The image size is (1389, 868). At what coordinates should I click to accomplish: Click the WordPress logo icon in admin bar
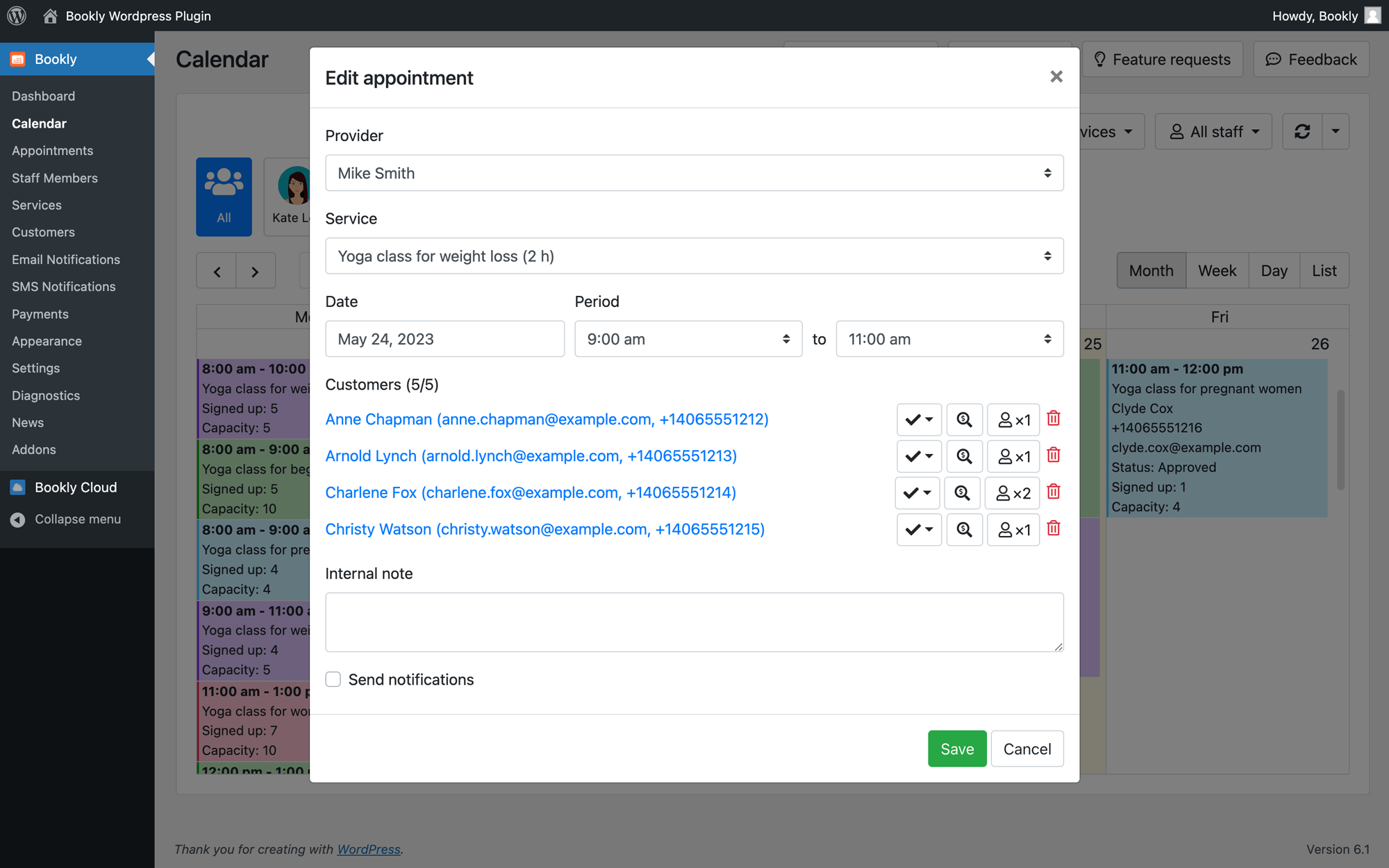tap(17, 15)
